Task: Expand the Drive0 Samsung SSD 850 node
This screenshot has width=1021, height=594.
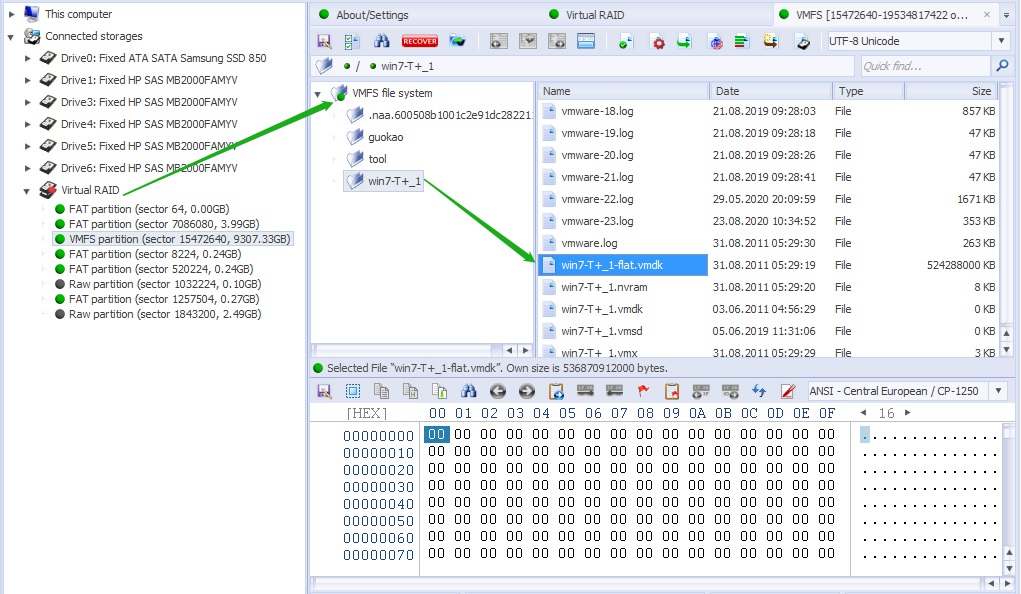Action: coord(27,58)
